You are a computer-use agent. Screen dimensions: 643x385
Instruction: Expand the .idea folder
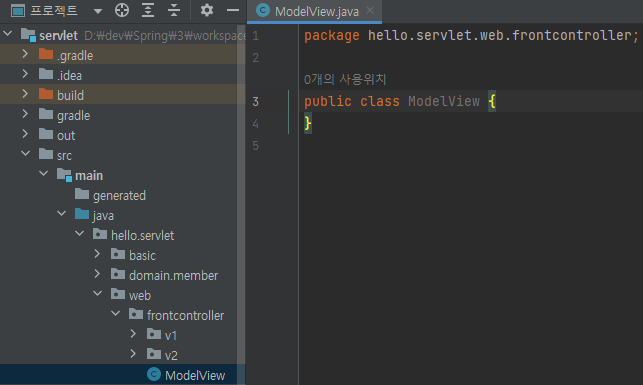[x=25, y=74]
